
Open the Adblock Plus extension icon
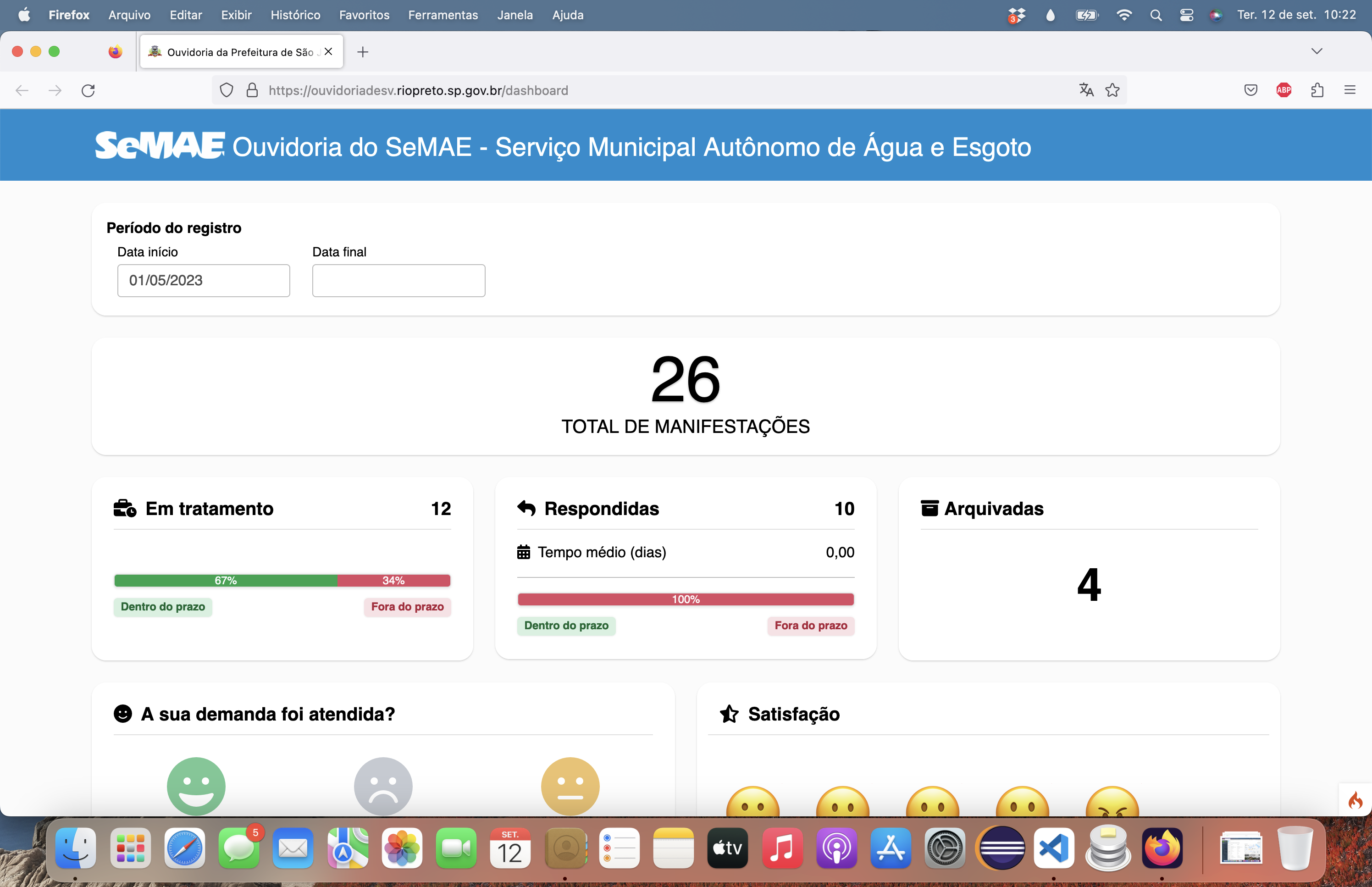[1283, 90]
